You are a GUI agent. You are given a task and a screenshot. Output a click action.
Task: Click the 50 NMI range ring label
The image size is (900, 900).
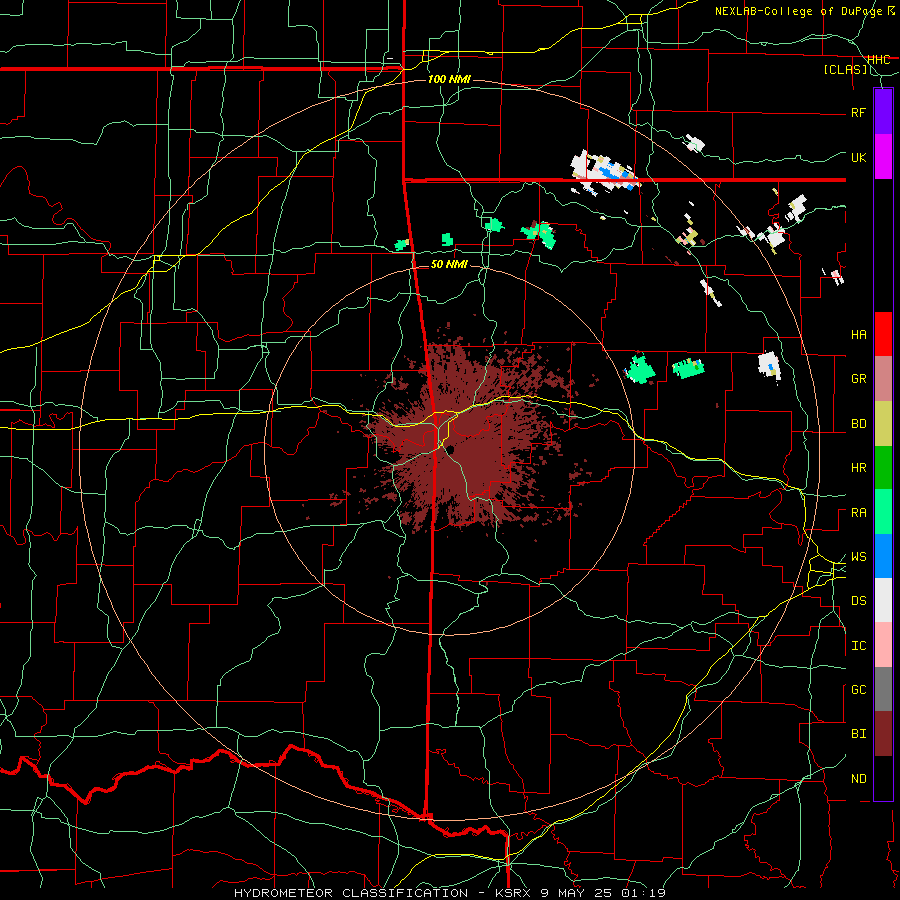[x=449, y=264]
